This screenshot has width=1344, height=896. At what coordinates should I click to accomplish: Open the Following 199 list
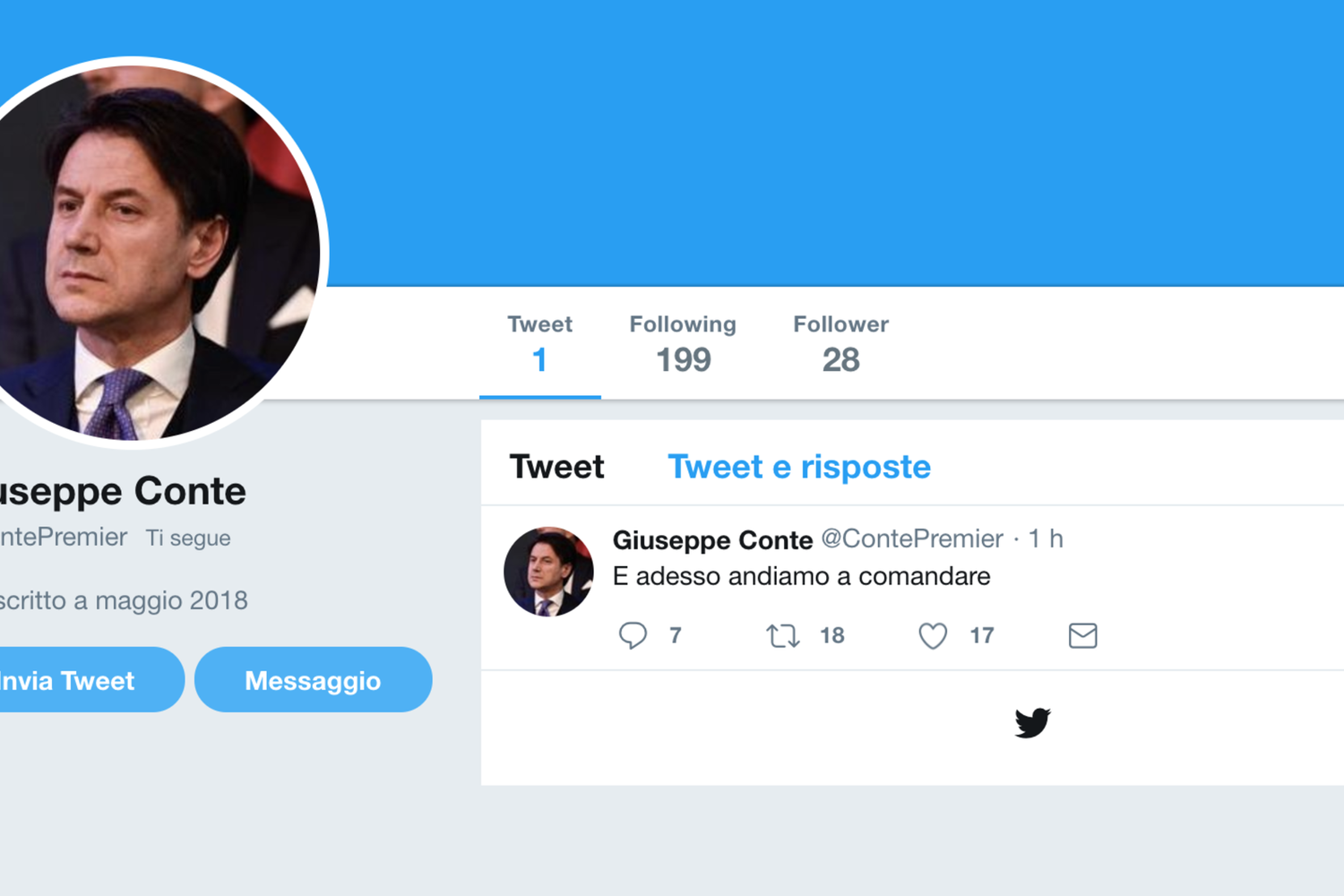tap(683, 345)
